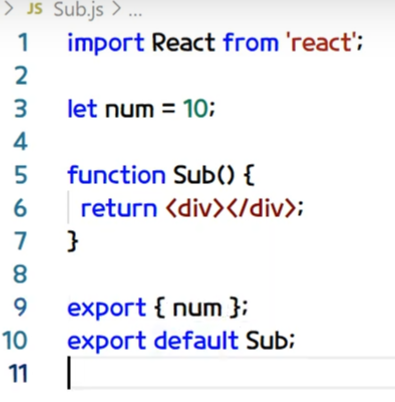The image size is (395, 402).
Task: Click line number 5 in gutter
Action: click(21, 175)
